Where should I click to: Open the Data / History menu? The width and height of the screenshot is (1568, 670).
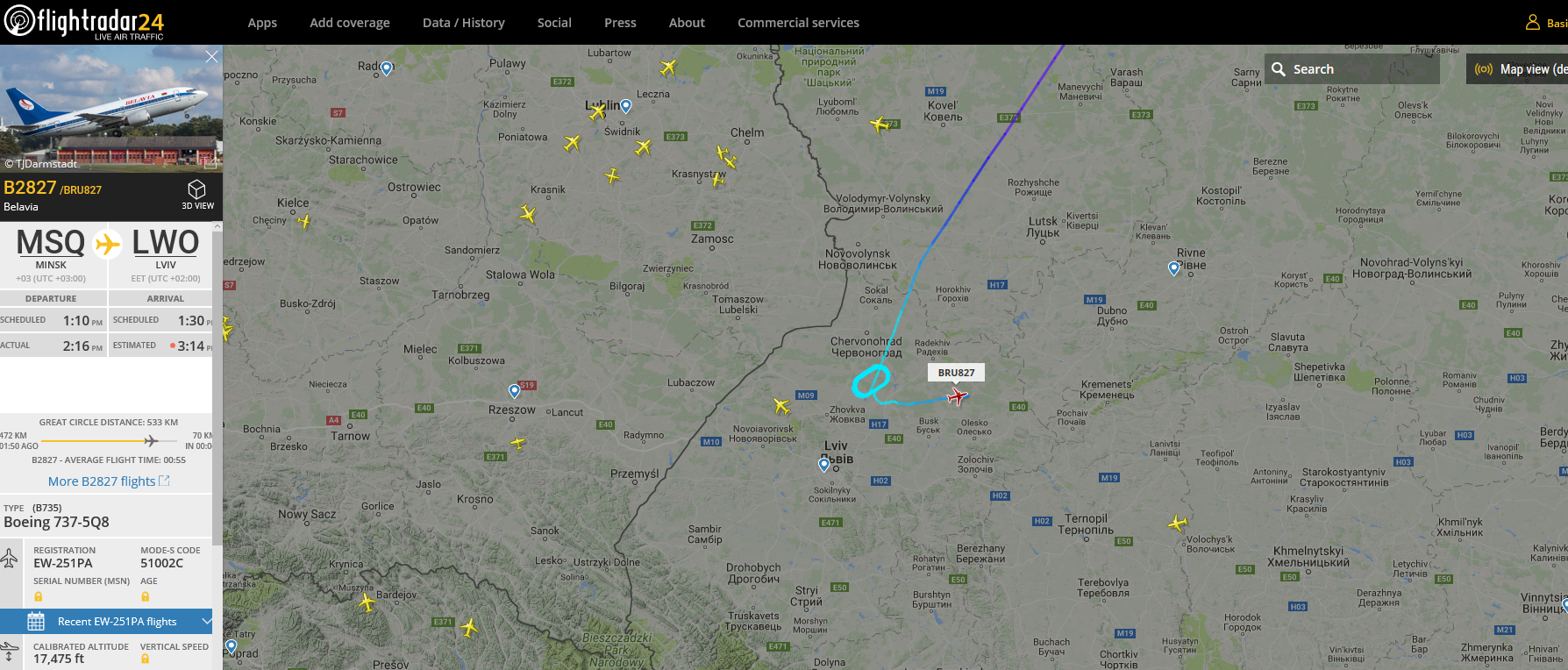tap(464, 23)
